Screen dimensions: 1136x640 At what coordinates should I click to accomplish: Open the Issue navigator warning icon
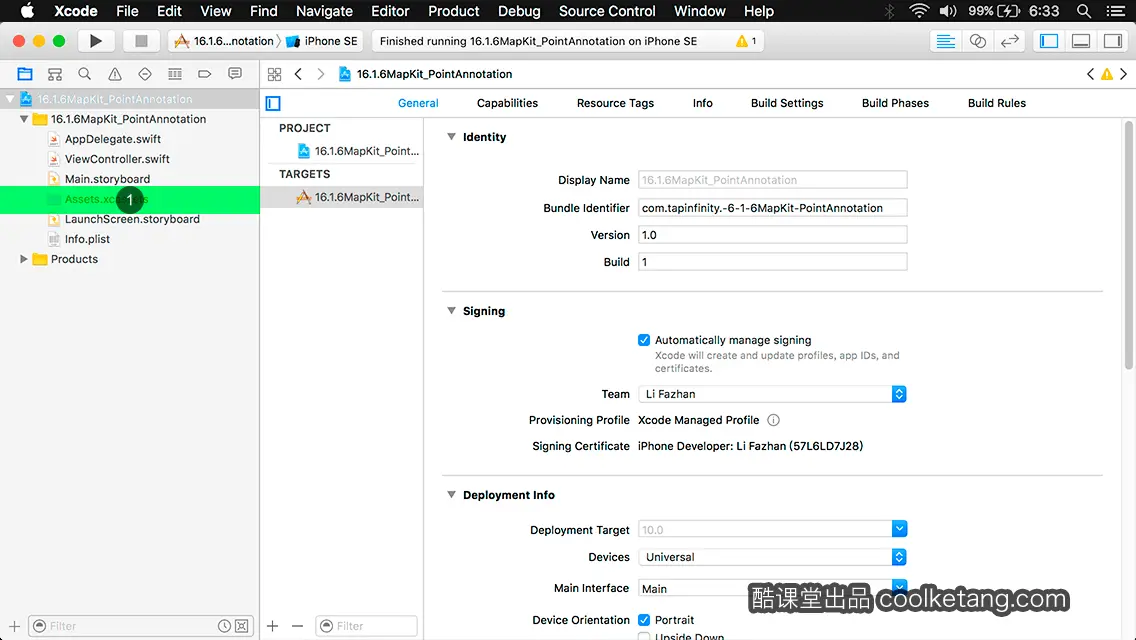114,74
